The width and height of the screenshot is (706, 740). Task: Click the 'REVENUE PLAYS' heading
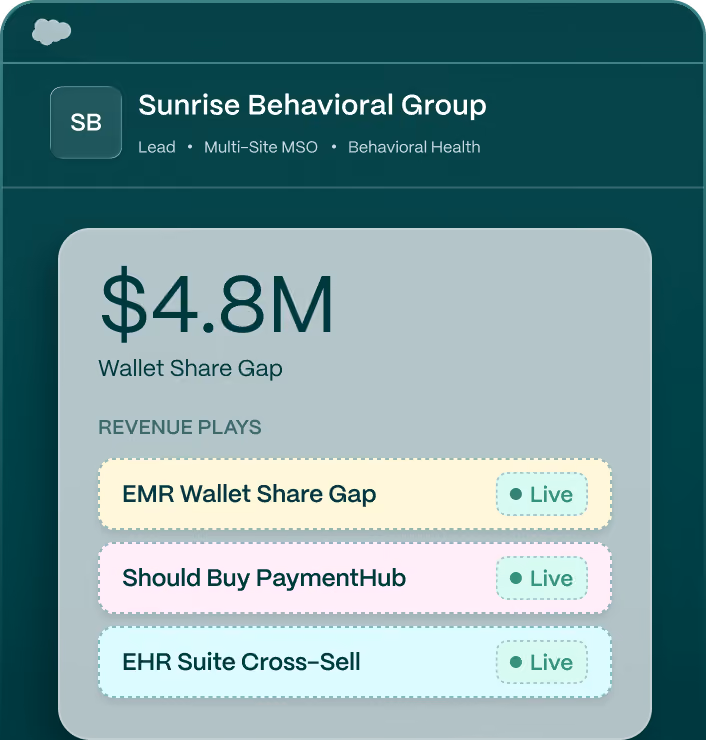(179, 427)
